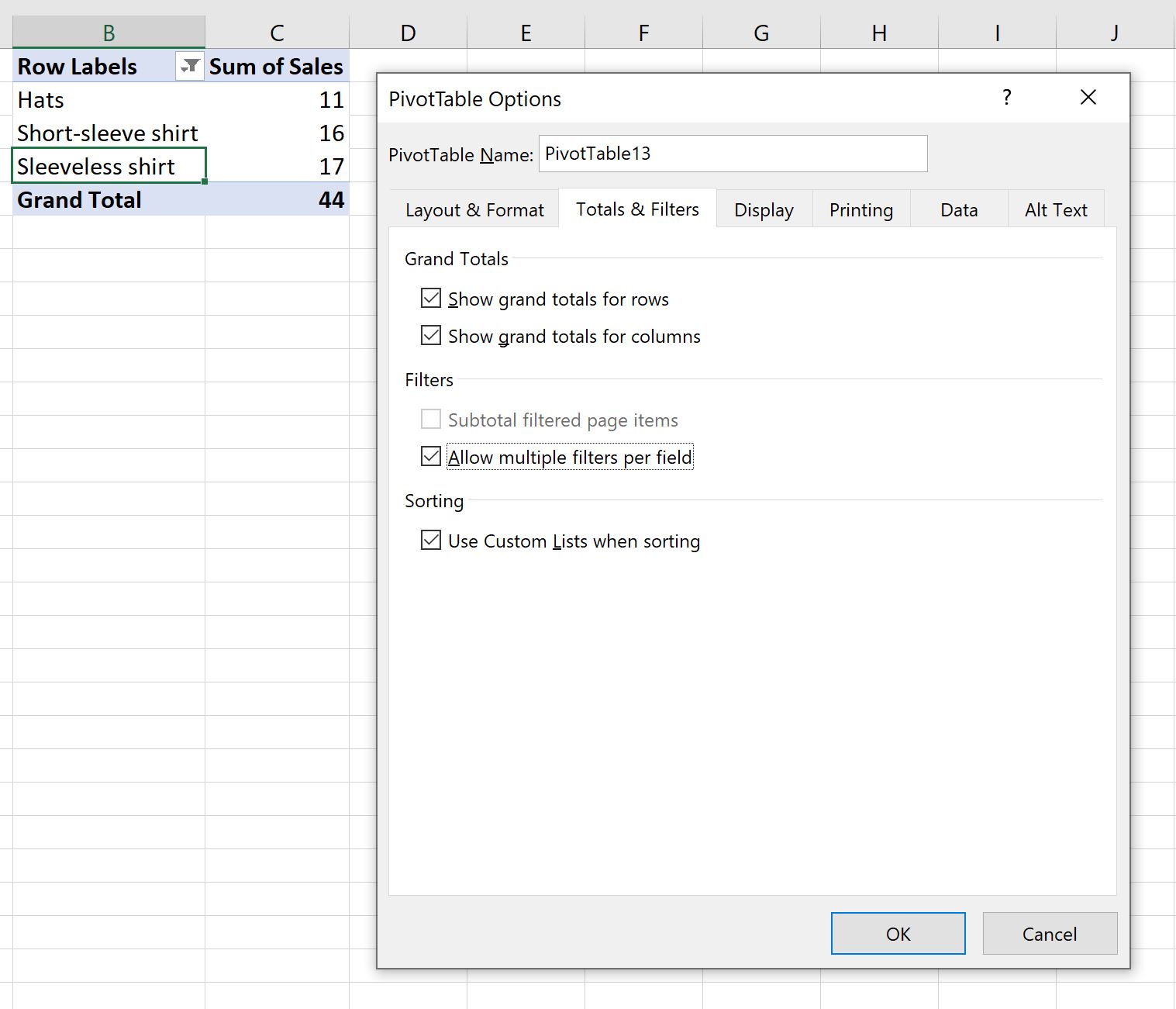Switch to the Data tab
The width and height of the screenshot is (1176, 1009).
click(959, 209)
